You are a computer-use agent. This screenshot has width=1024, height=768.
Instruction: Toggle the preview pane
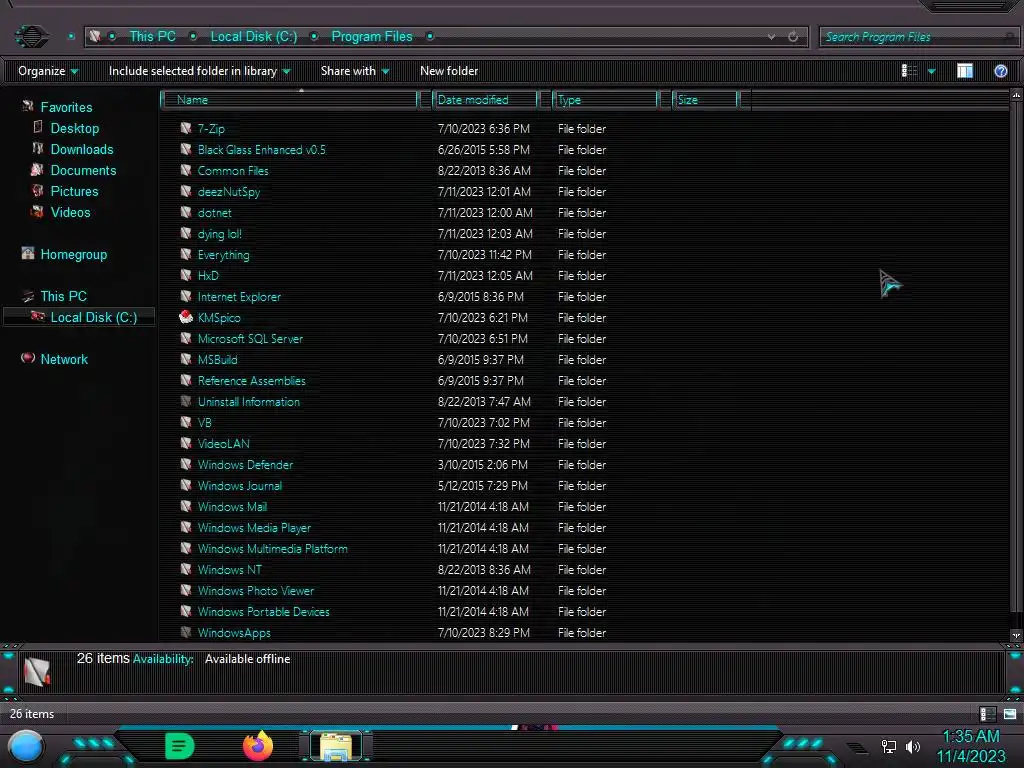(x=965, y=71)
